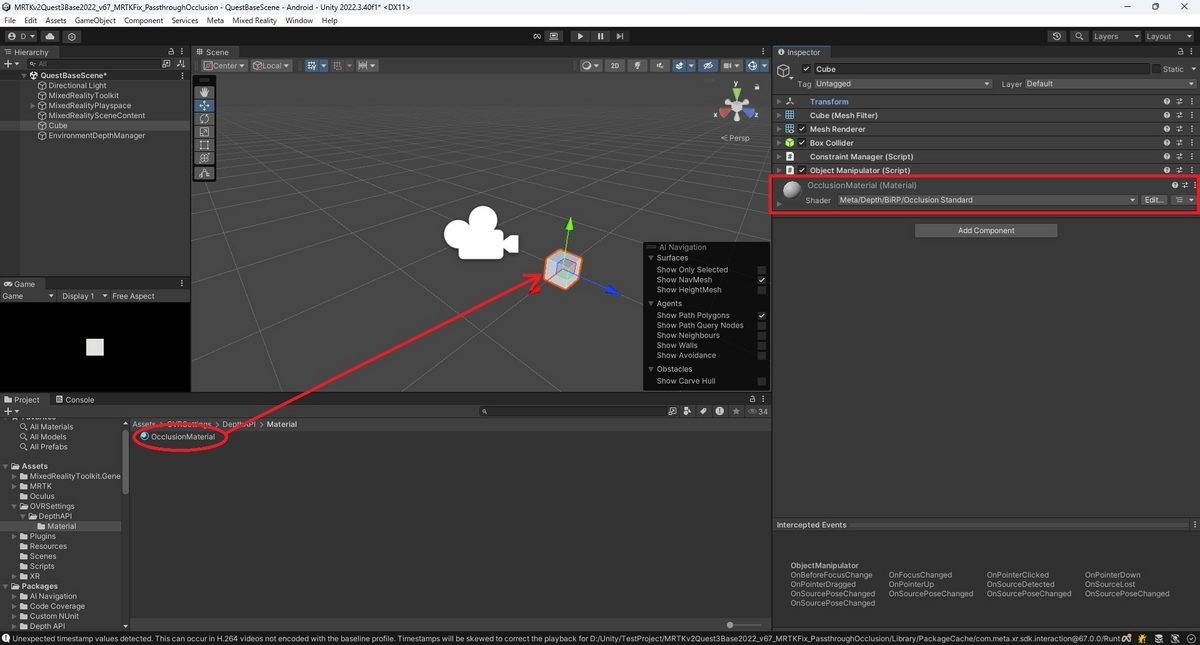The image size is (1200, 645).
Task: Select the Rect Transform tool
Action: [205, 145]
